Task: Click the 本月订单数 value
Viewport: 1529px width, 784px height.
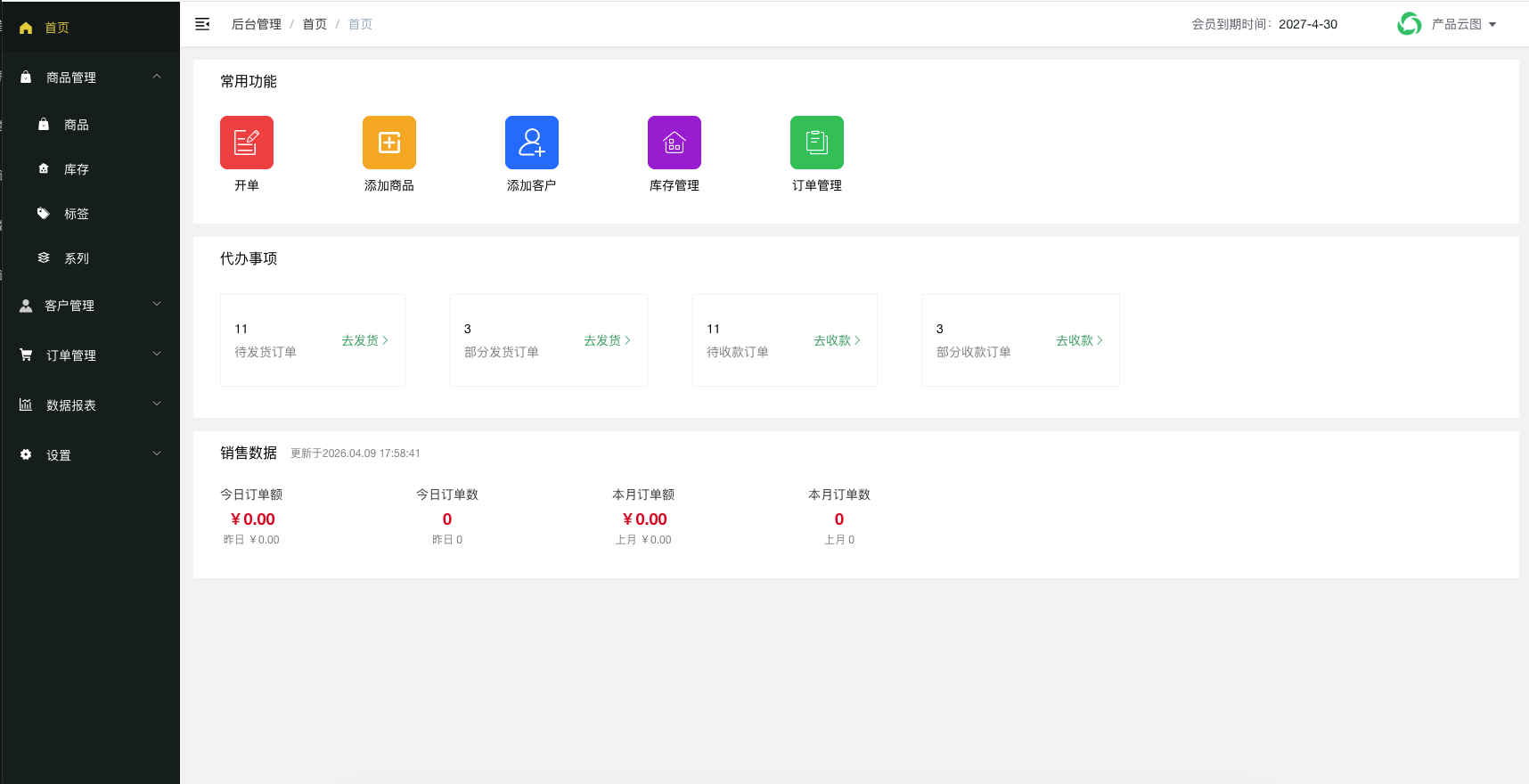Action: (x=839, y=519)
